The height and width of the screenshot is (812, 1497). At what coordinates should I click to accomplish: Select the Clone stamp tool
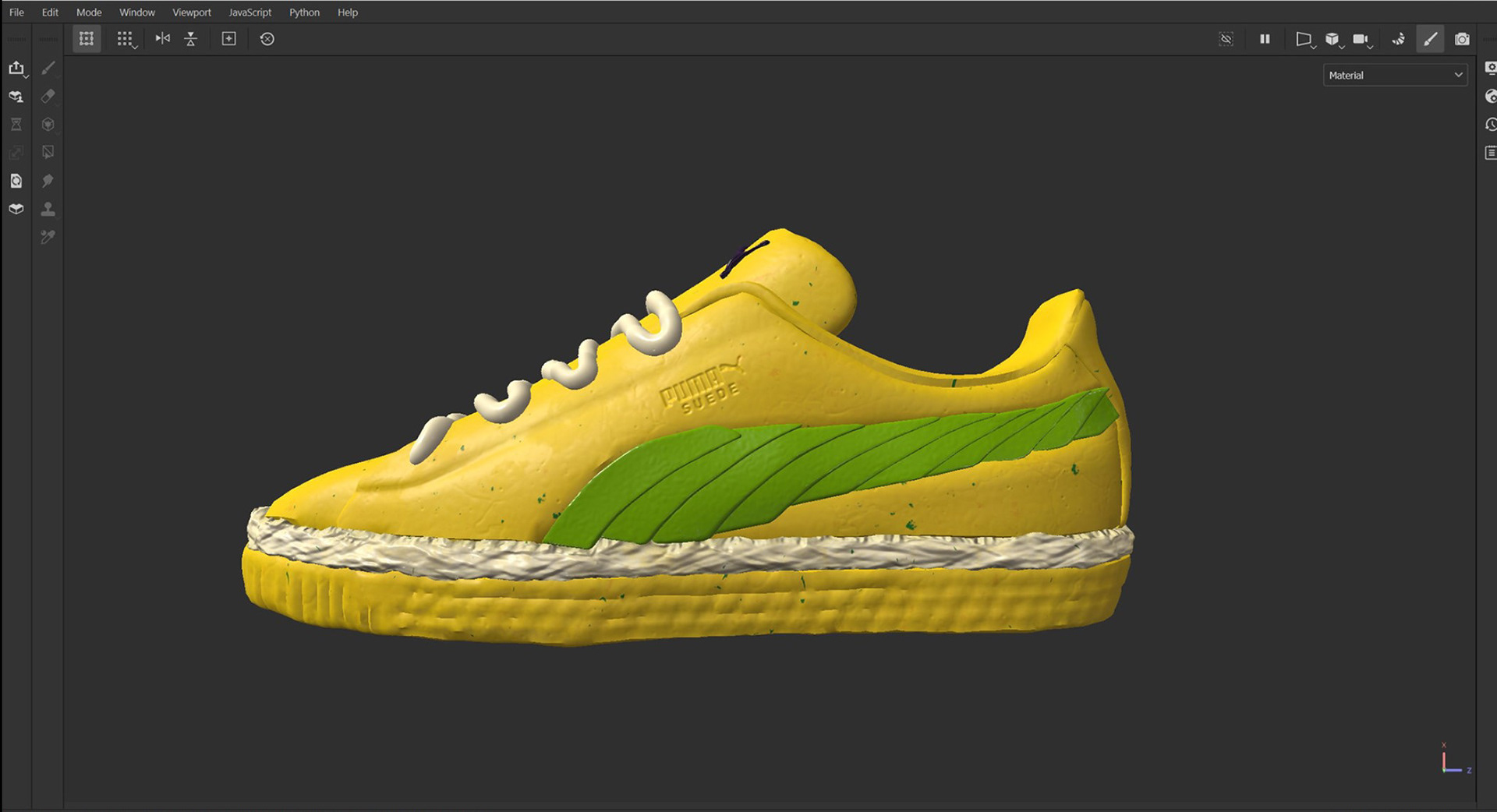(48, 209)
